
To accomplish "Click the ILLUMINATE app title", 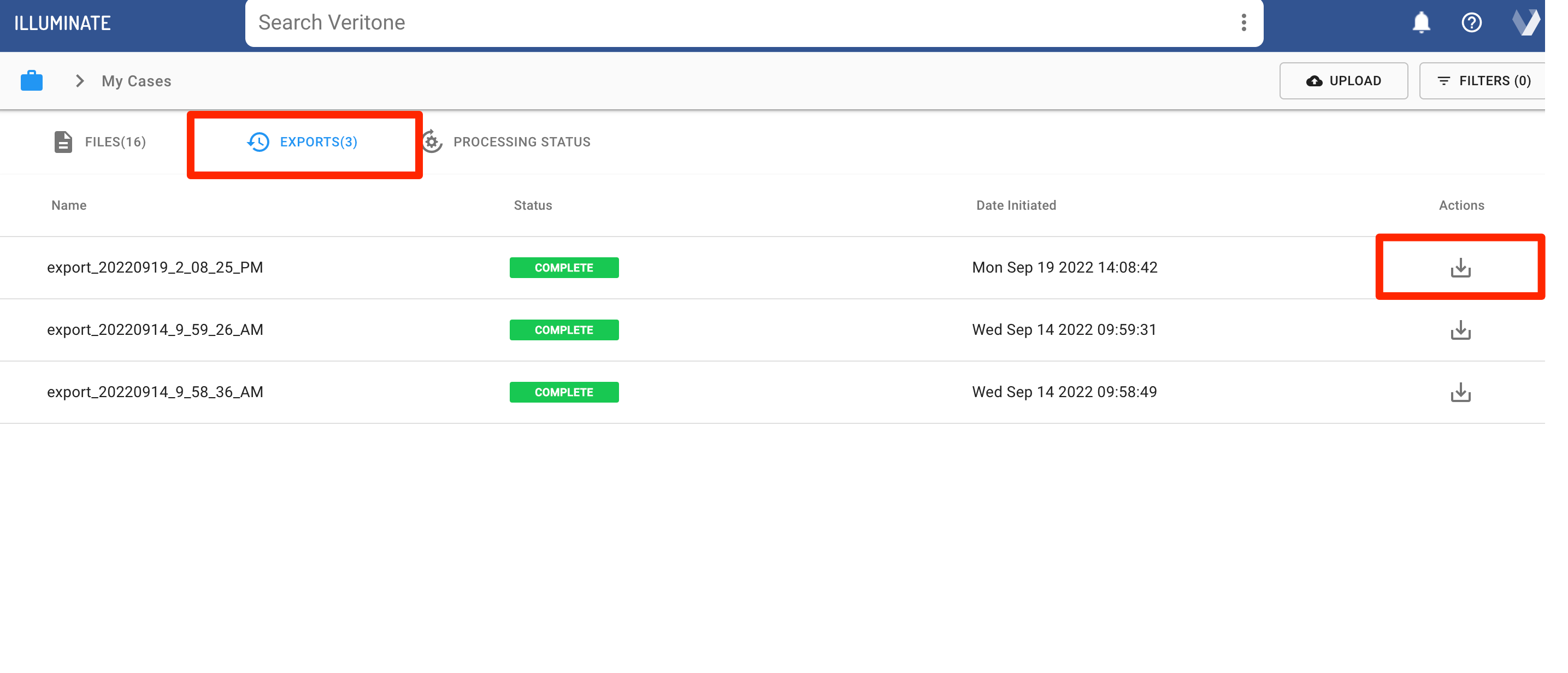I will pyautogui.click(x=62, y=23).
